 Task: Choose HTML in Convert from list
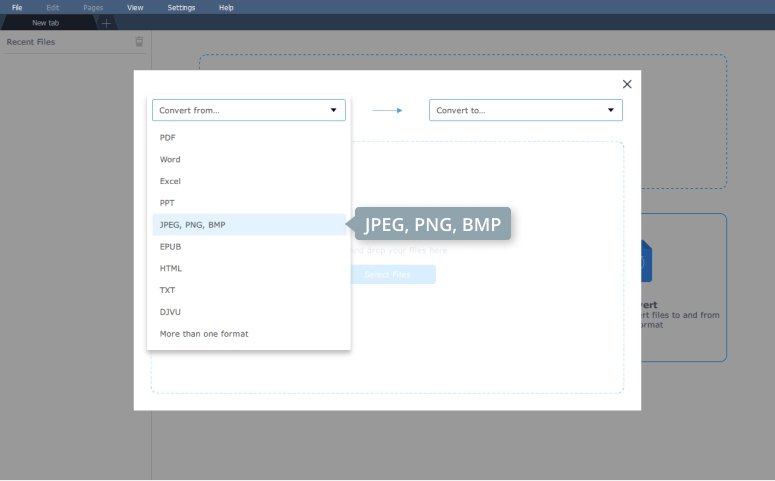249,268
